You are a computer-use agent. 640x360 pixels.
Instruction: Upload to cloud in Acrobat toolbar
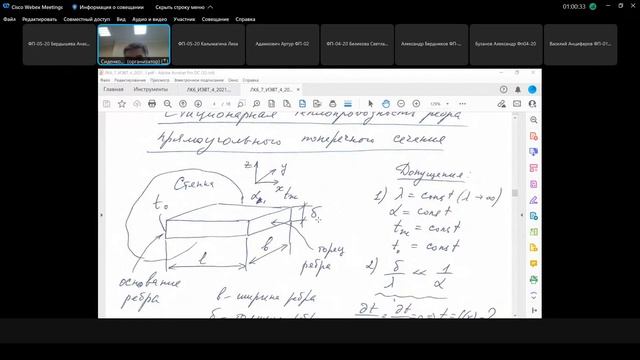pos(137,104)
